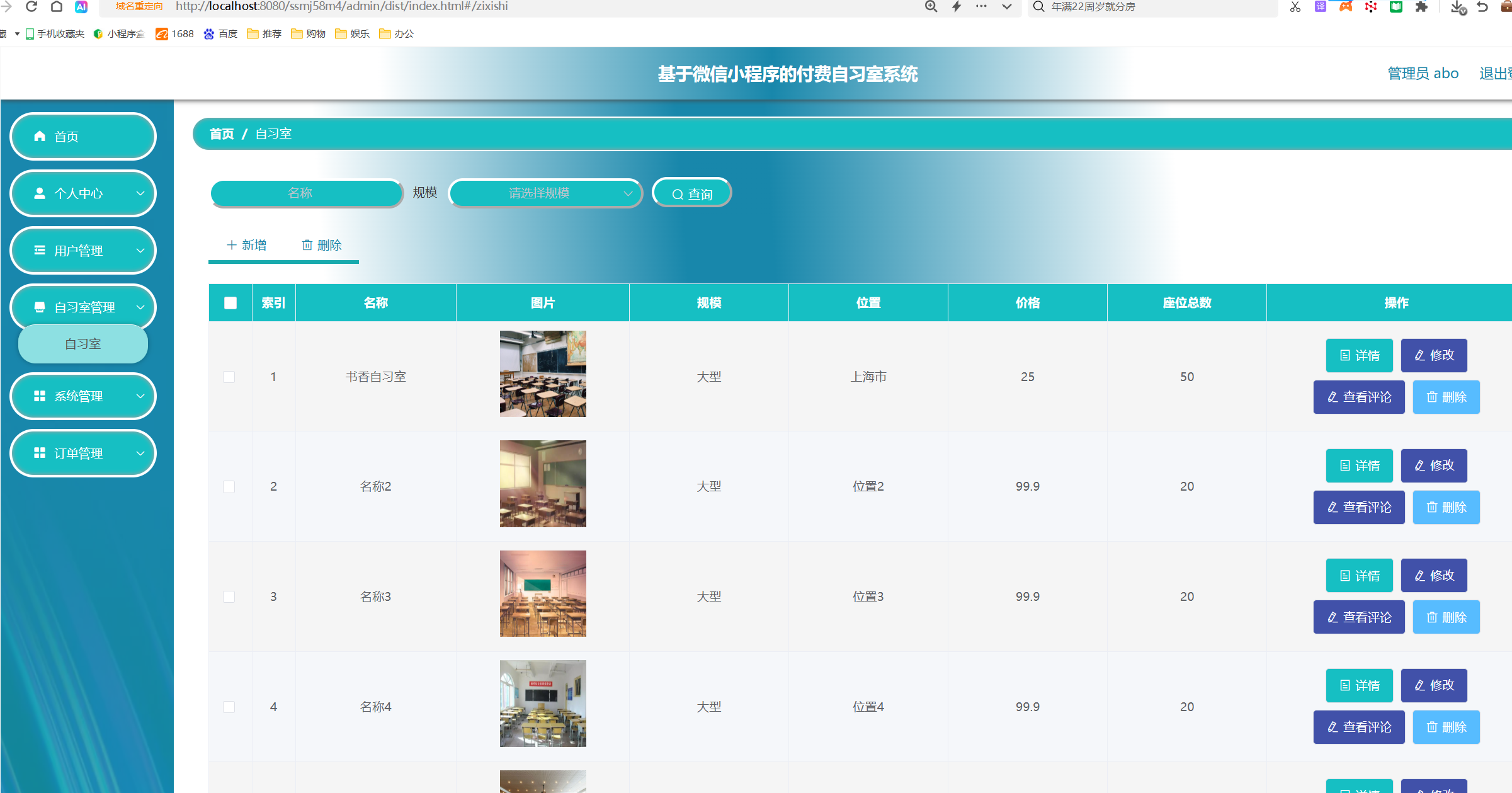Select the header checkbox to check all rows
This screenshot has height=793, width=1512.
[230, 303]
